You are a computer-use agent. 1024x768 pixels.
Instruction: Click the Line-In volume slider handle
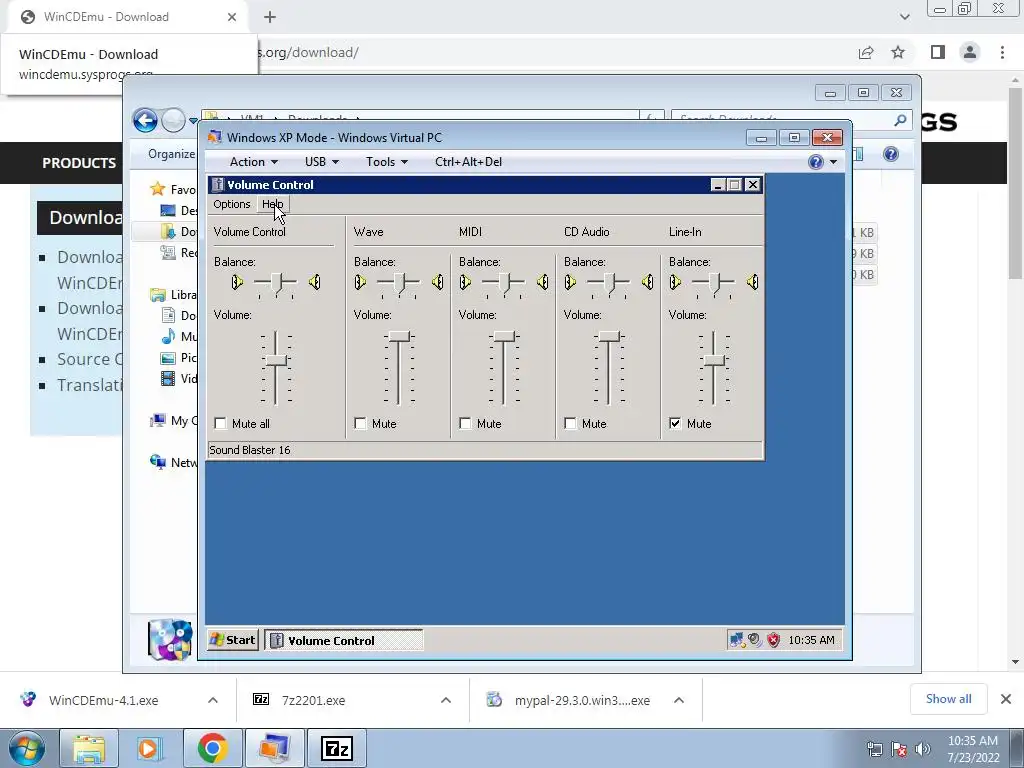714,360
